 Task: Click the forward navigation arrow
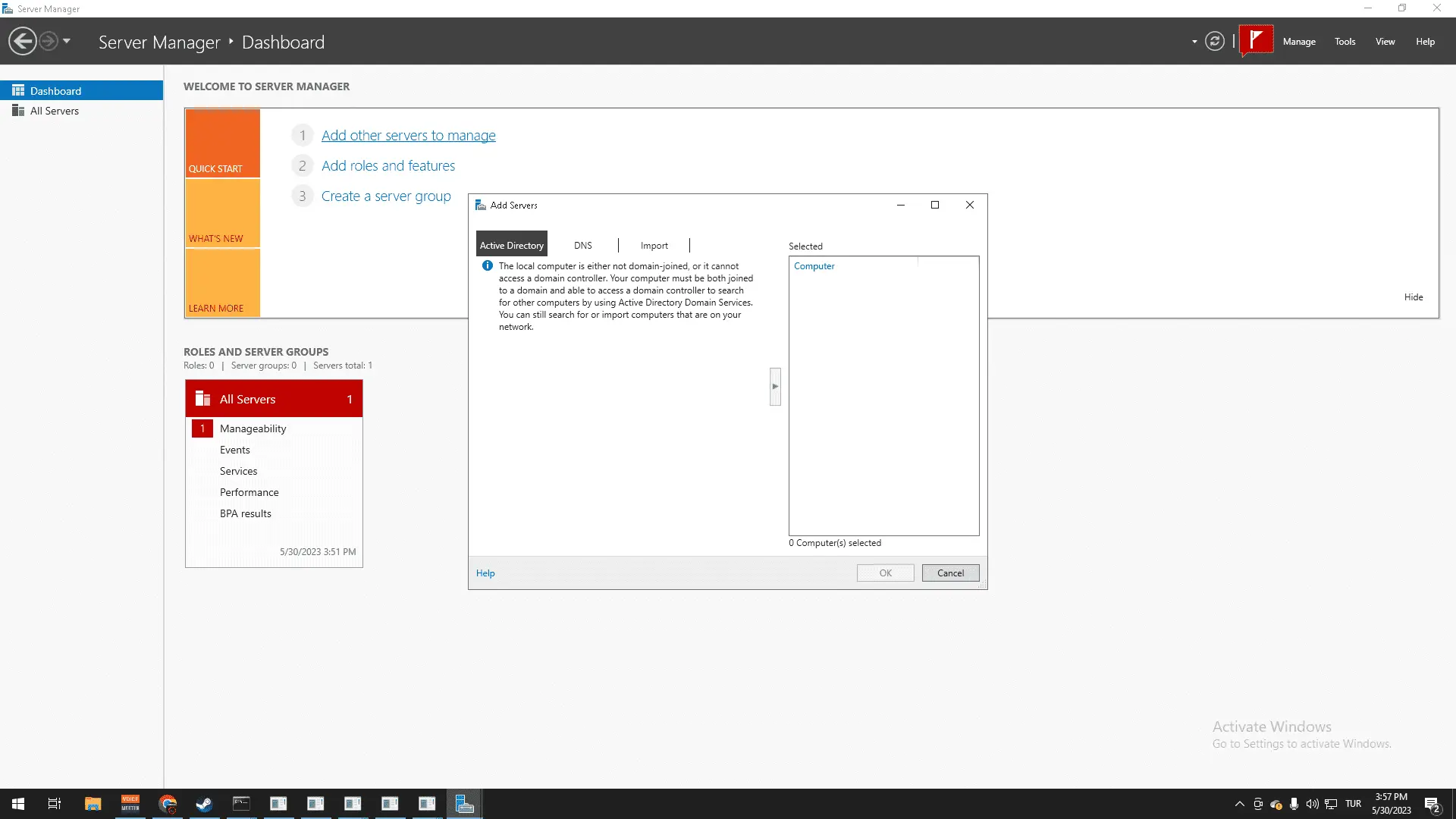tap(49, 41)
